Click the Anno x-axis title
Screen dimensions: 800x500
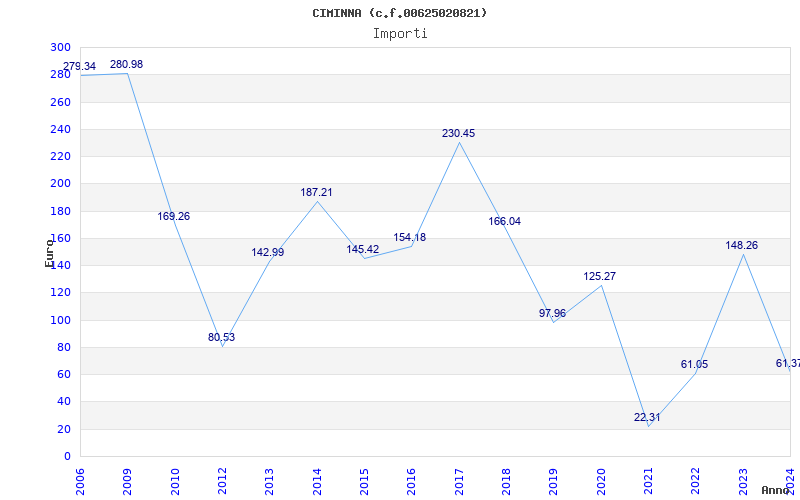776,490
